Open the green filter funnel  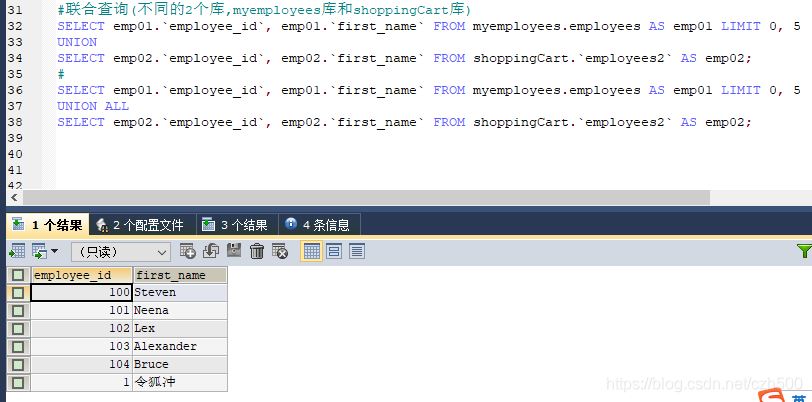pyautogui.click(x=803, y=251)
